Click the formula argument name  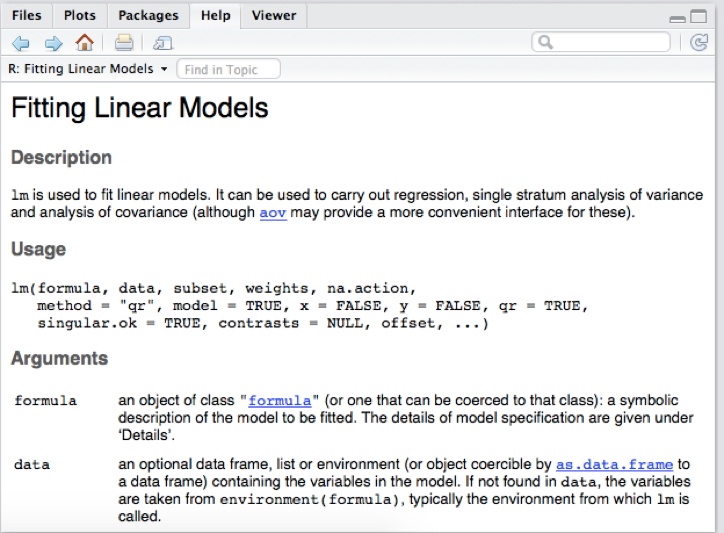pyautogui.click(x=46, y=400)
